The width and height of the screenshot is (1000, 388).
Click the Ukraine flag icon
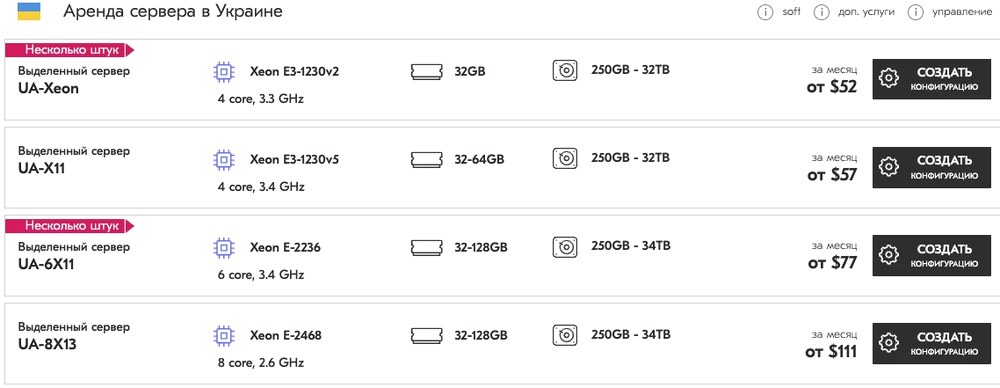pyautogui.click(x=29, y=11)
